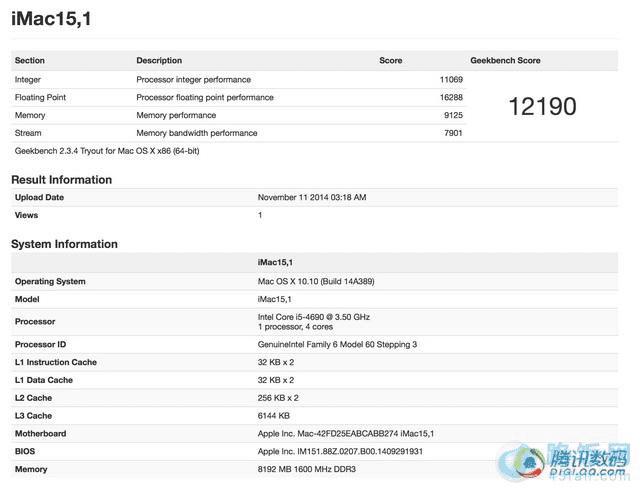Click the L1 Instruction Cache label
The height and width of the screenshot is (489, 640).
pos(55,362)
